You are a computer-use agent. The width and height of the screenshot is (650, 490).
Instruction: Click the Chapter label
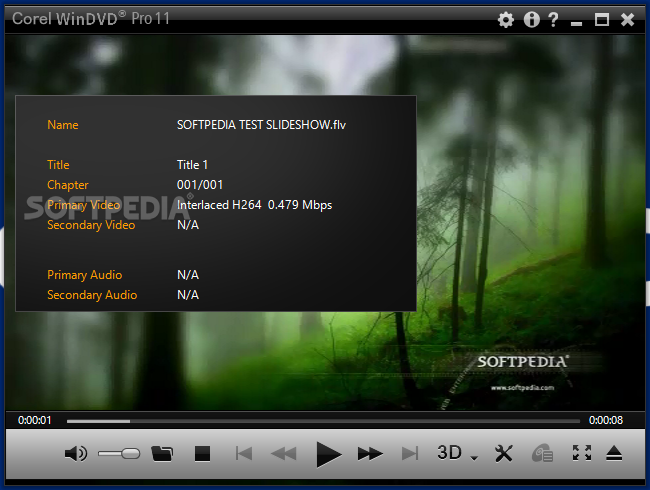pyautogui.click(x=68, y=185)
